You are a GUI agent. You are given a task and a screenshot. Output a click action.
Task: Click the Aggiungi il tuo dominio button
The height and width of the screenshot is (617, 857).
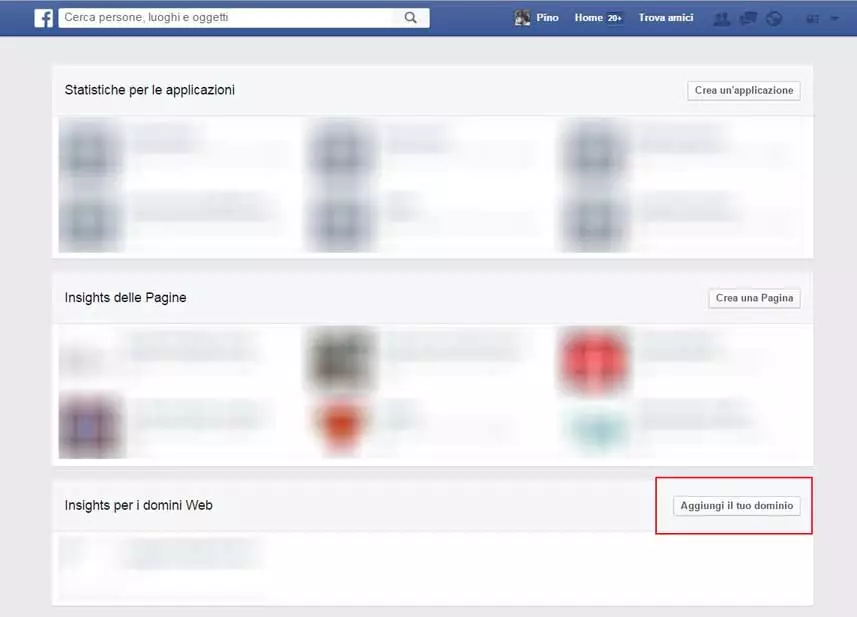pos(738,505)
